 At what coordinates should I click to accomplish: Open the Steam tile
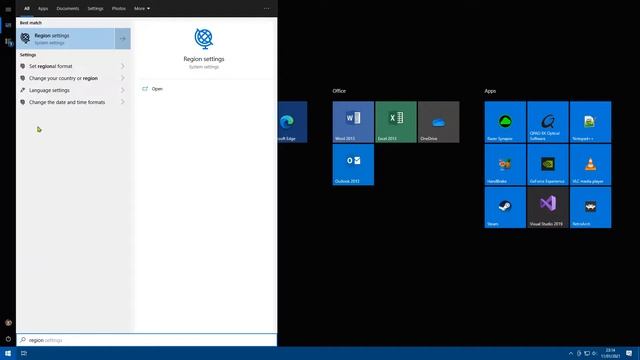pos(505,207)
